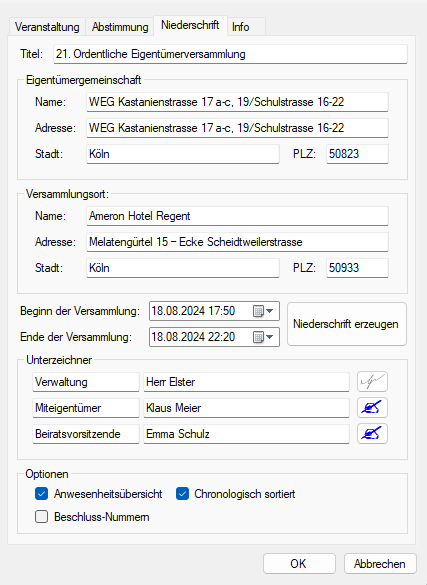The height and width of the screenshot is (585, 427).
Task: Click into the Titel text field
Action: coord(230,54)
